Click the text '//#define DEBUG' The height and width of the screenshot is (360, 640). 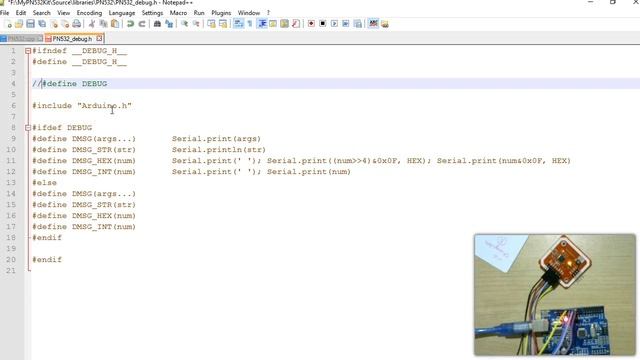pyautogui.click(x=70, y=84)
